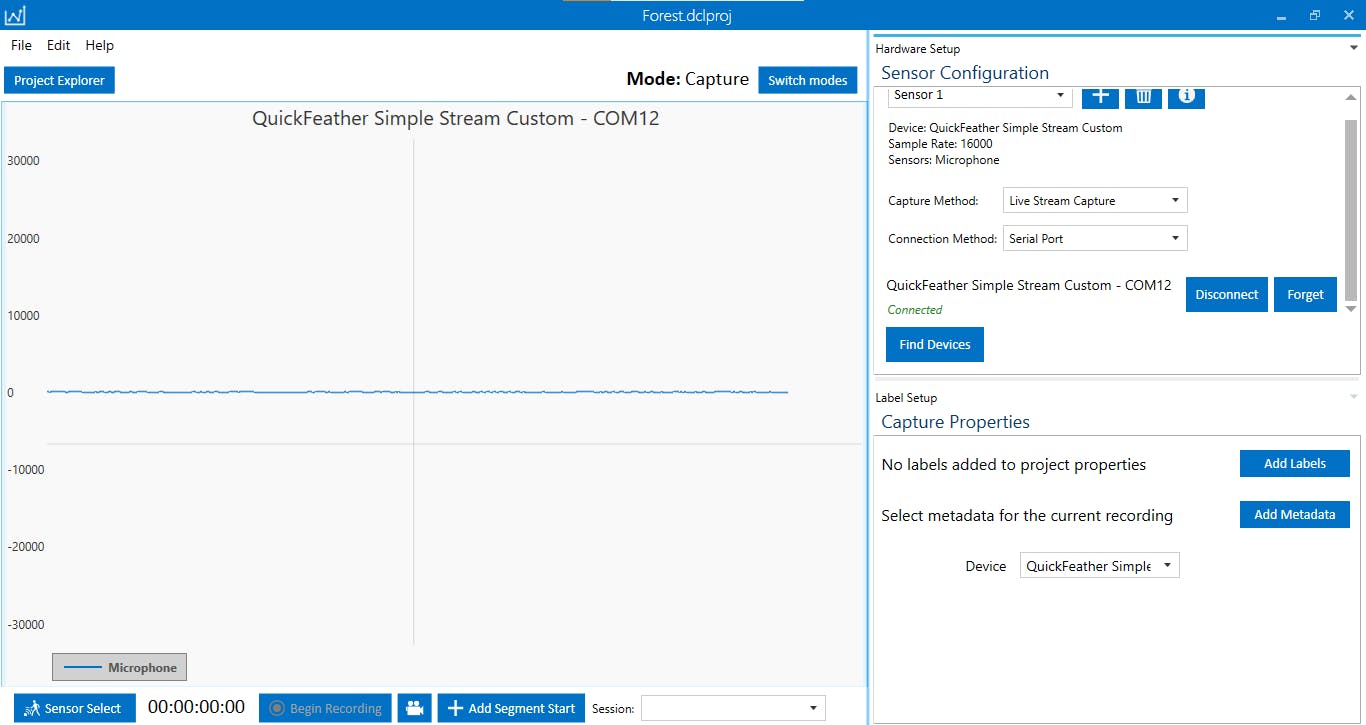Click Switch modes button
The image size is (1366, 725).
click(x=808, y=80)
